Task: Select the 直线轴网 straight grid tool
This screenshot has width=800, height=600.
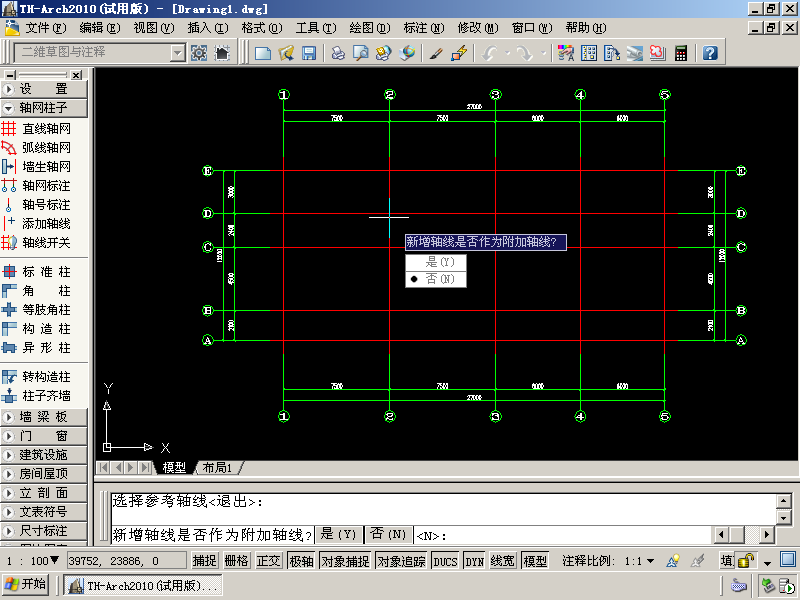Action: [x=37, y=129]
